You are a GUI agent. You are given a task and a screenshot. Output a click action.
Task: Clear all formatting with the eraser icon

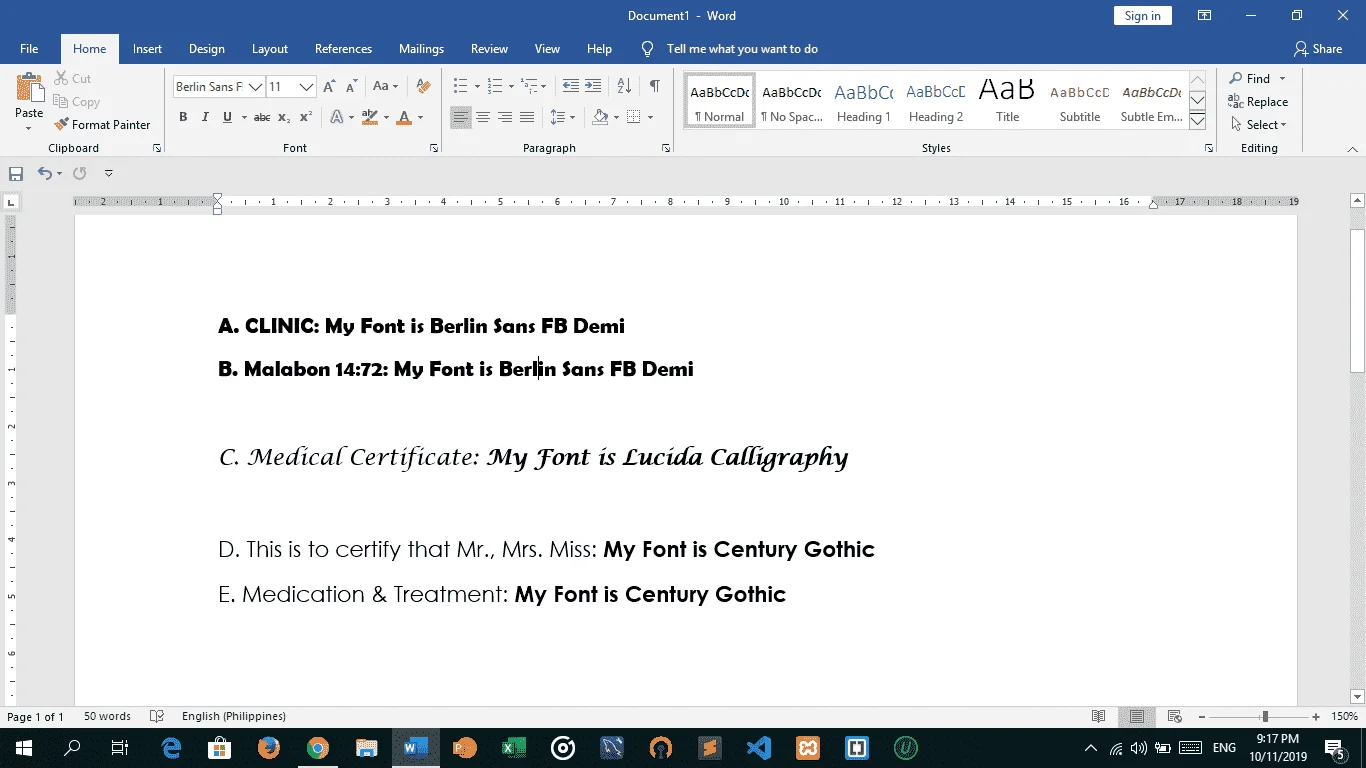click(423, 87)
